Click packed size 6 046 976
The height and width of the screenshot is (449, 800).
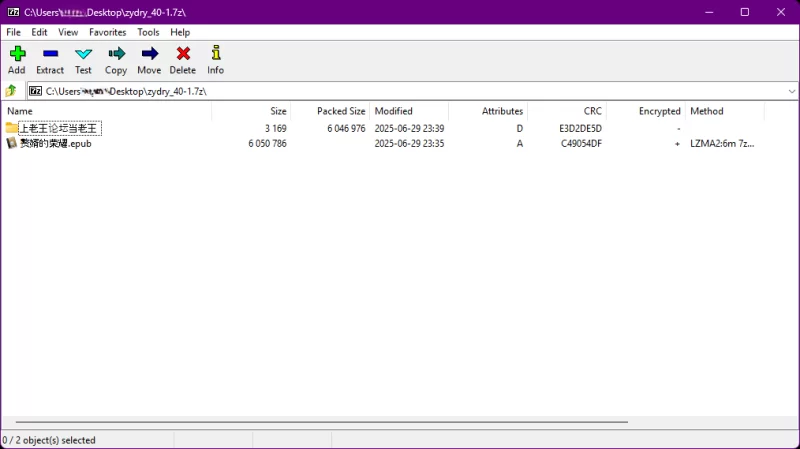pyautogui.click(x=346, y=129)
